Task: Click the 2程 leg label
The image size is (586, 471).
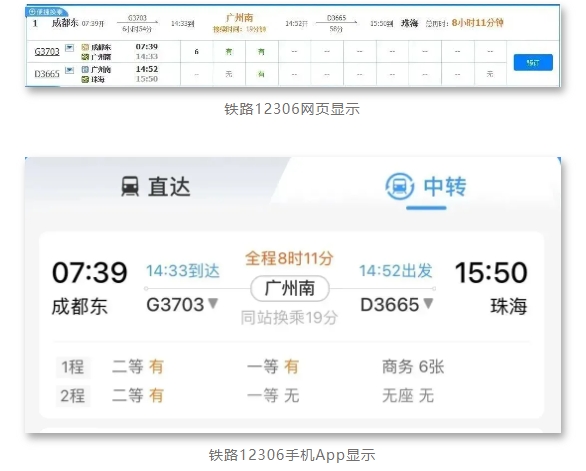Action: pos(73,395)
